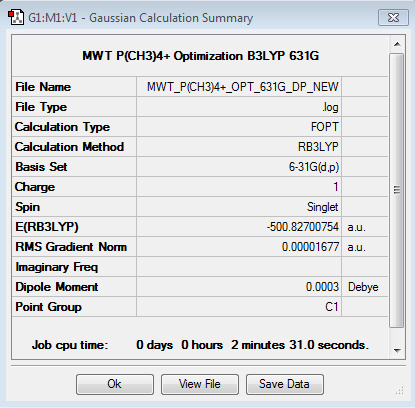This screenshot has width=415, height=408.
Task: Click the Dipole Moment row label
Action: (x=57, y=287)
